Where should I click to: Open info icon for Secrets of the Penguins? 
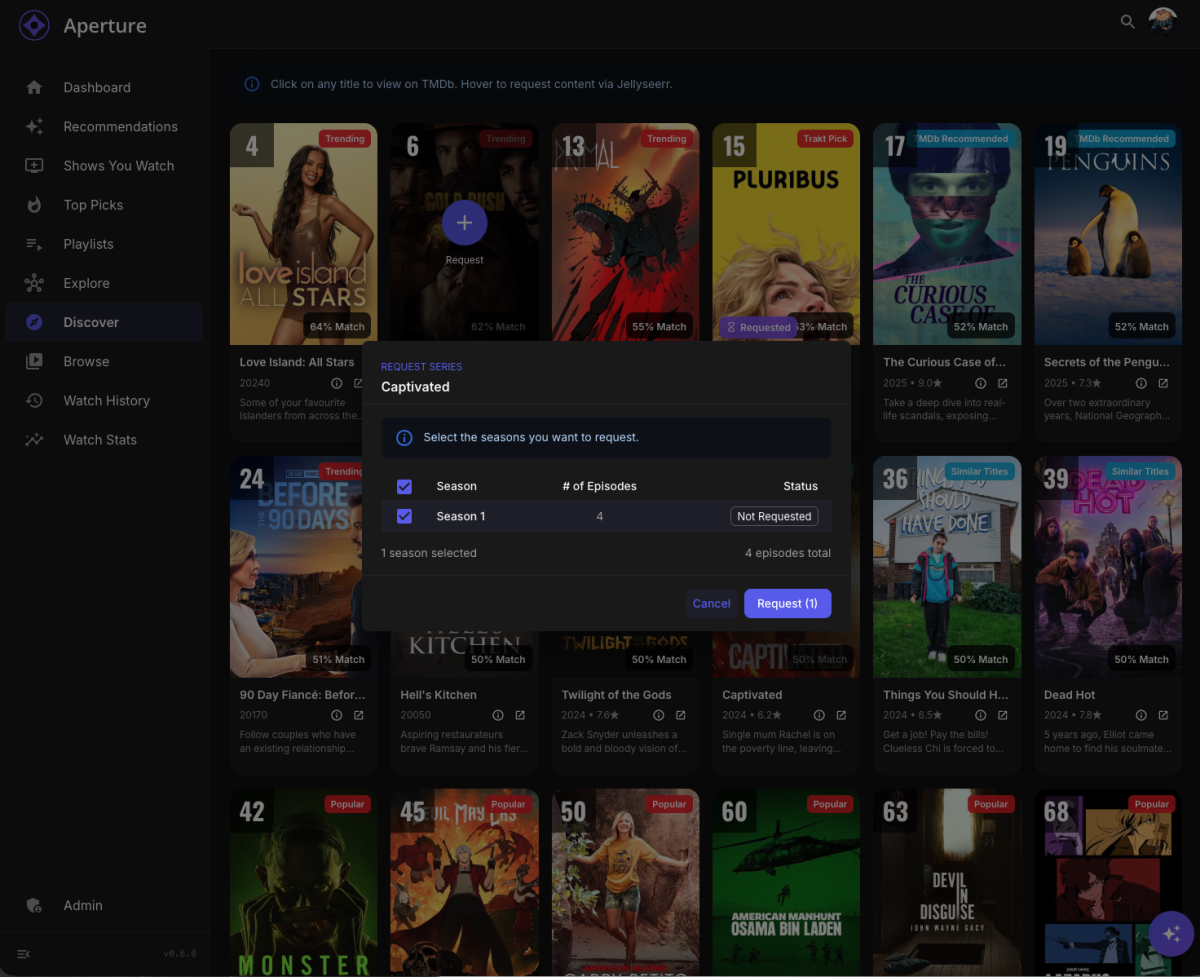tap(1141, 383)
